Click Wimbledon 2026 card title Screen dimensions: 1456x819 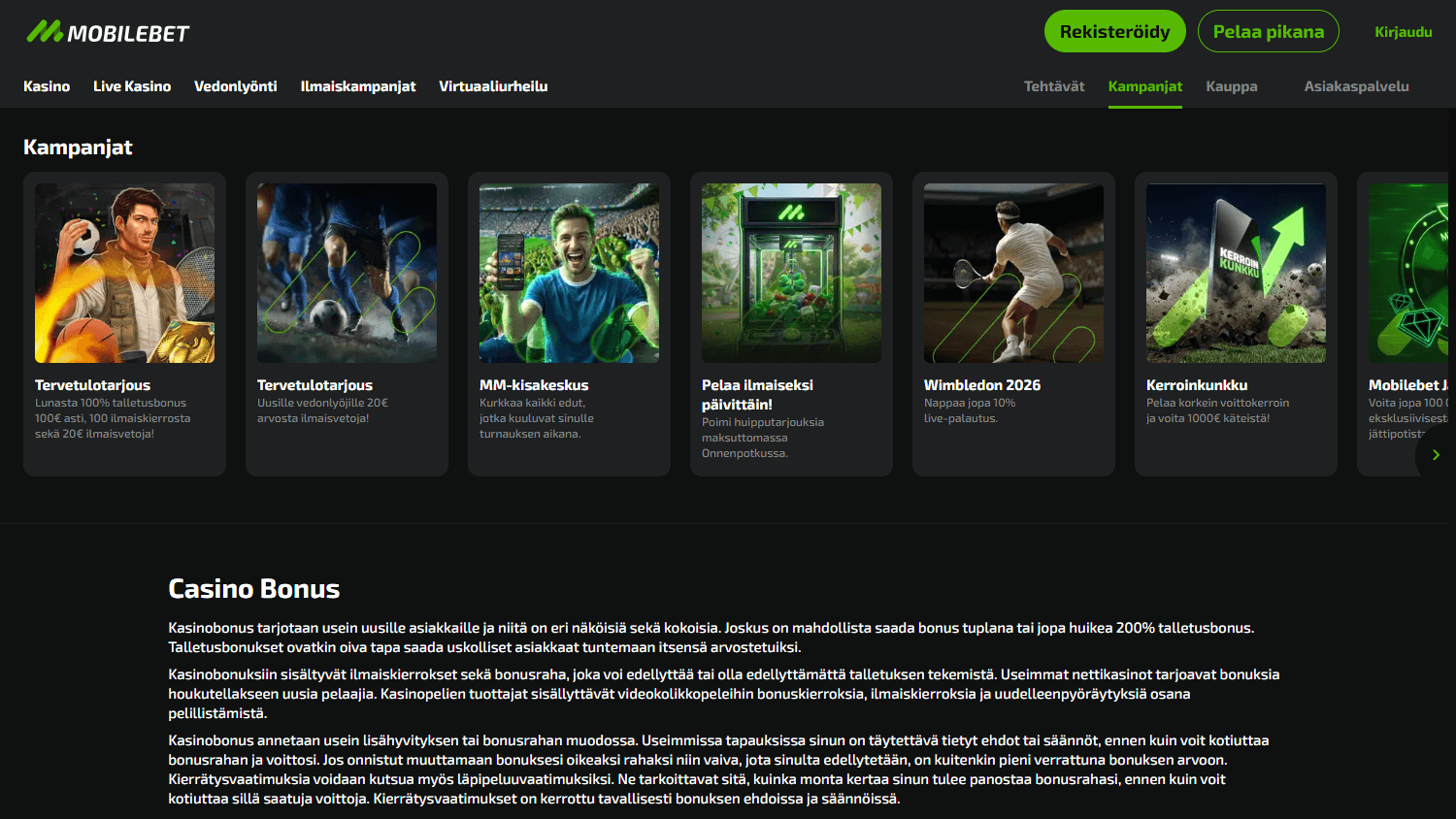(x=982, y=385)
